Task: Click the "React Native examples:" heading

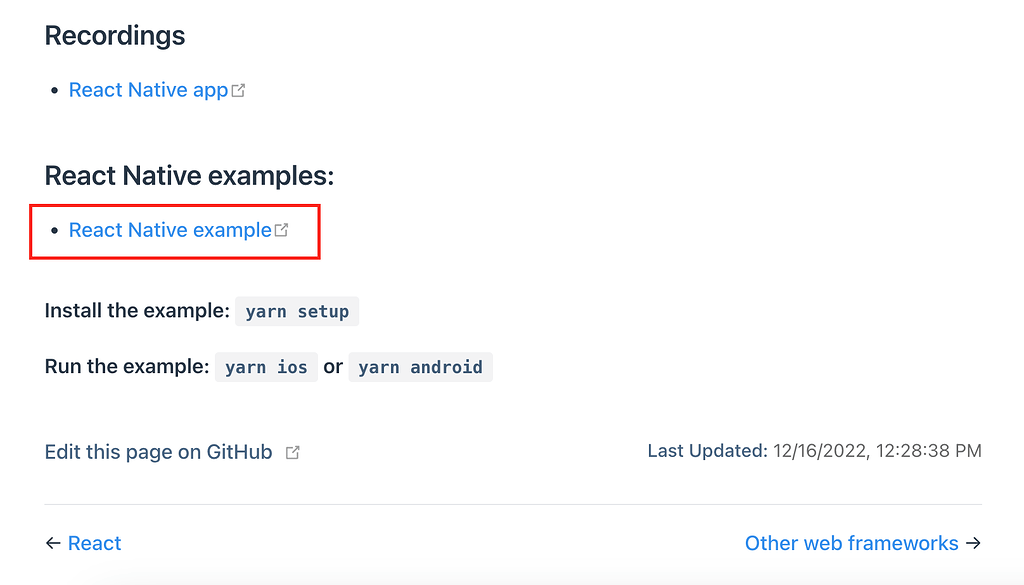Action: pos(188,175)
